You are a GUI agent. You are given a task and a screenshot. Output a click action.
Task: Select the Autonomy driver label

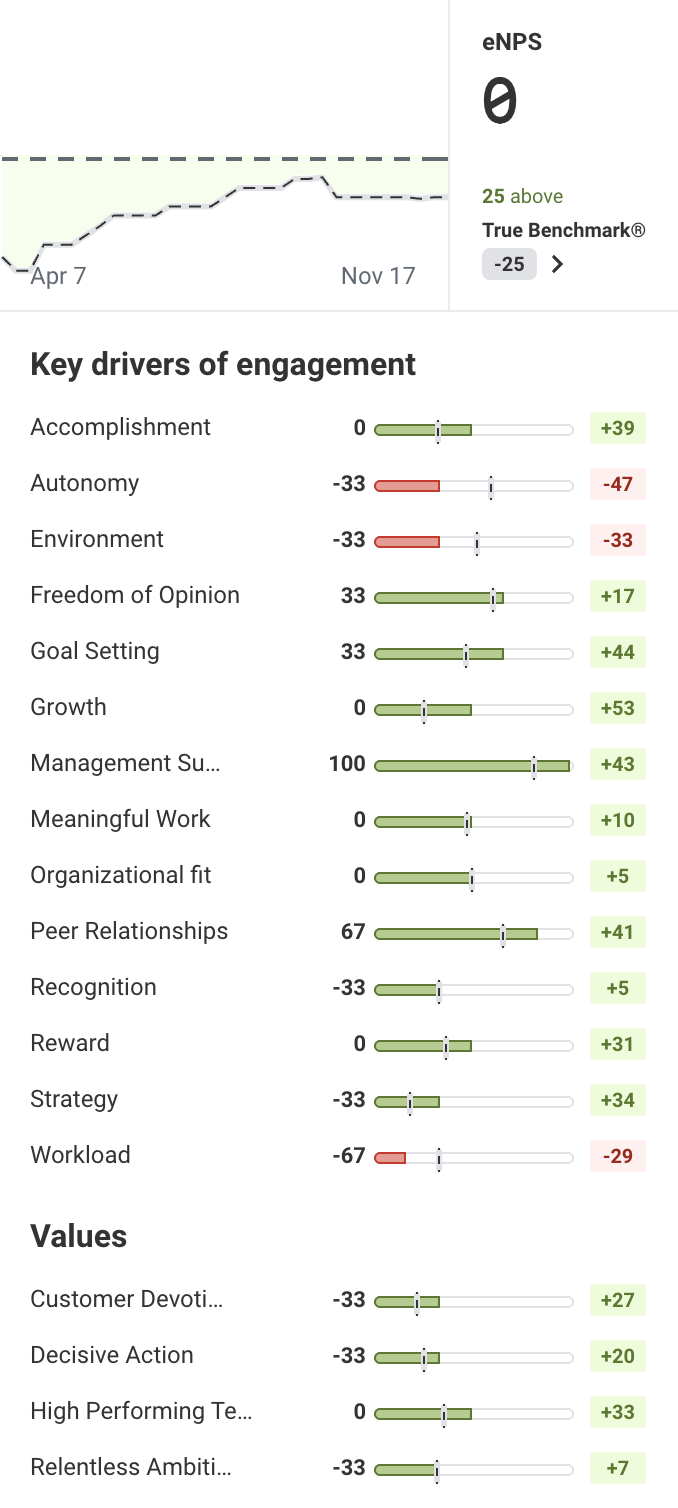pos(85,484)
